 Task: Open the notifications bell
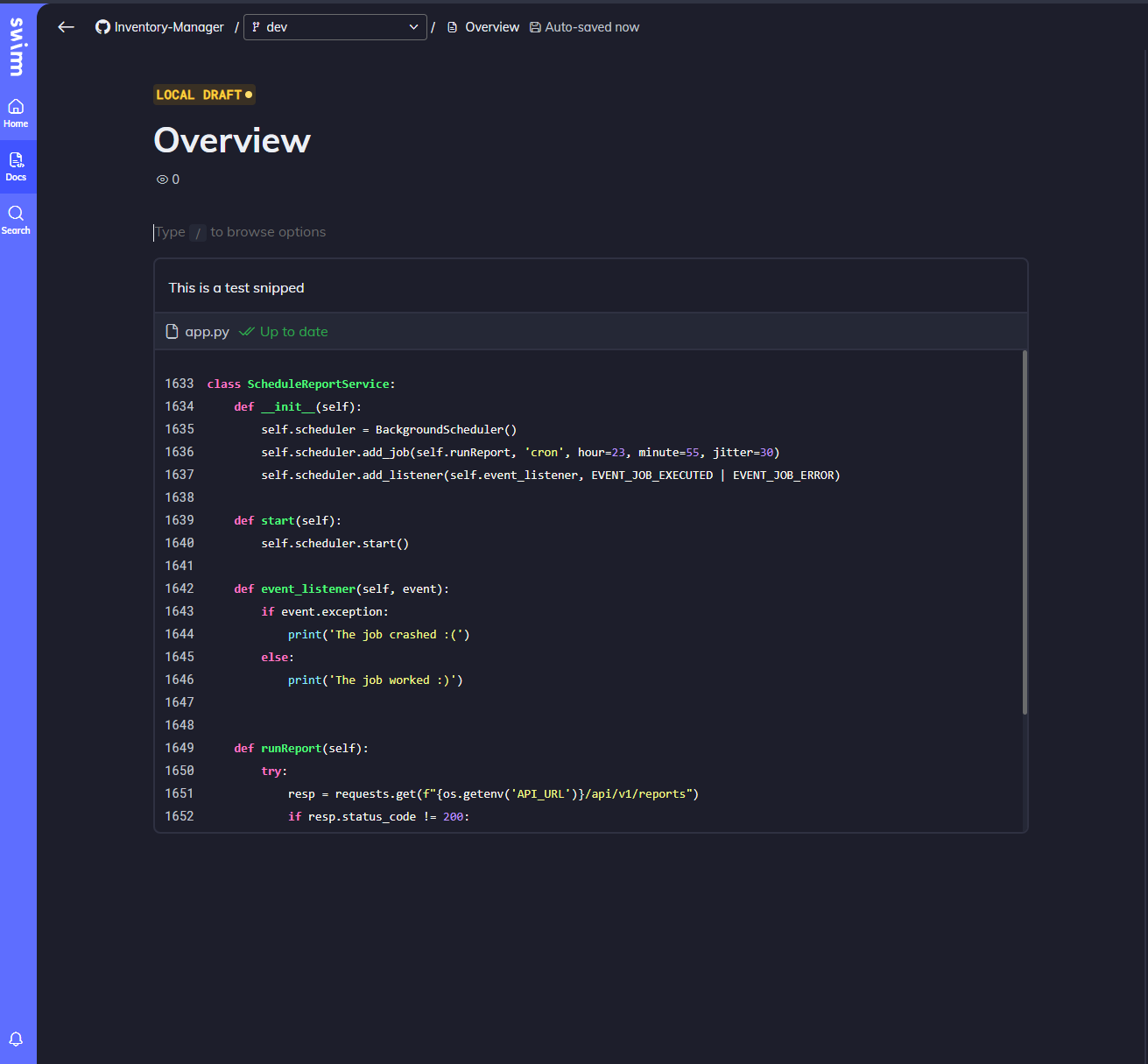[x=16, y=1039]
